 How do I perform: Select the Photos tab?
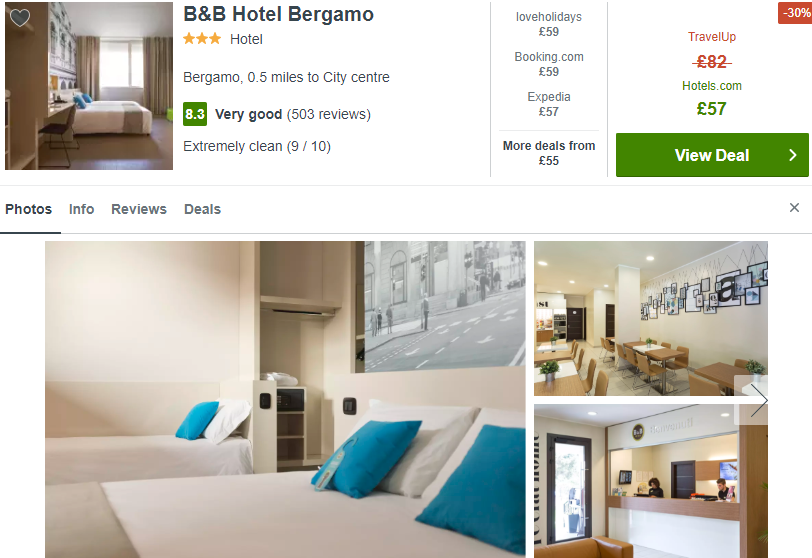pyautogui.click(x=28, y=209)
